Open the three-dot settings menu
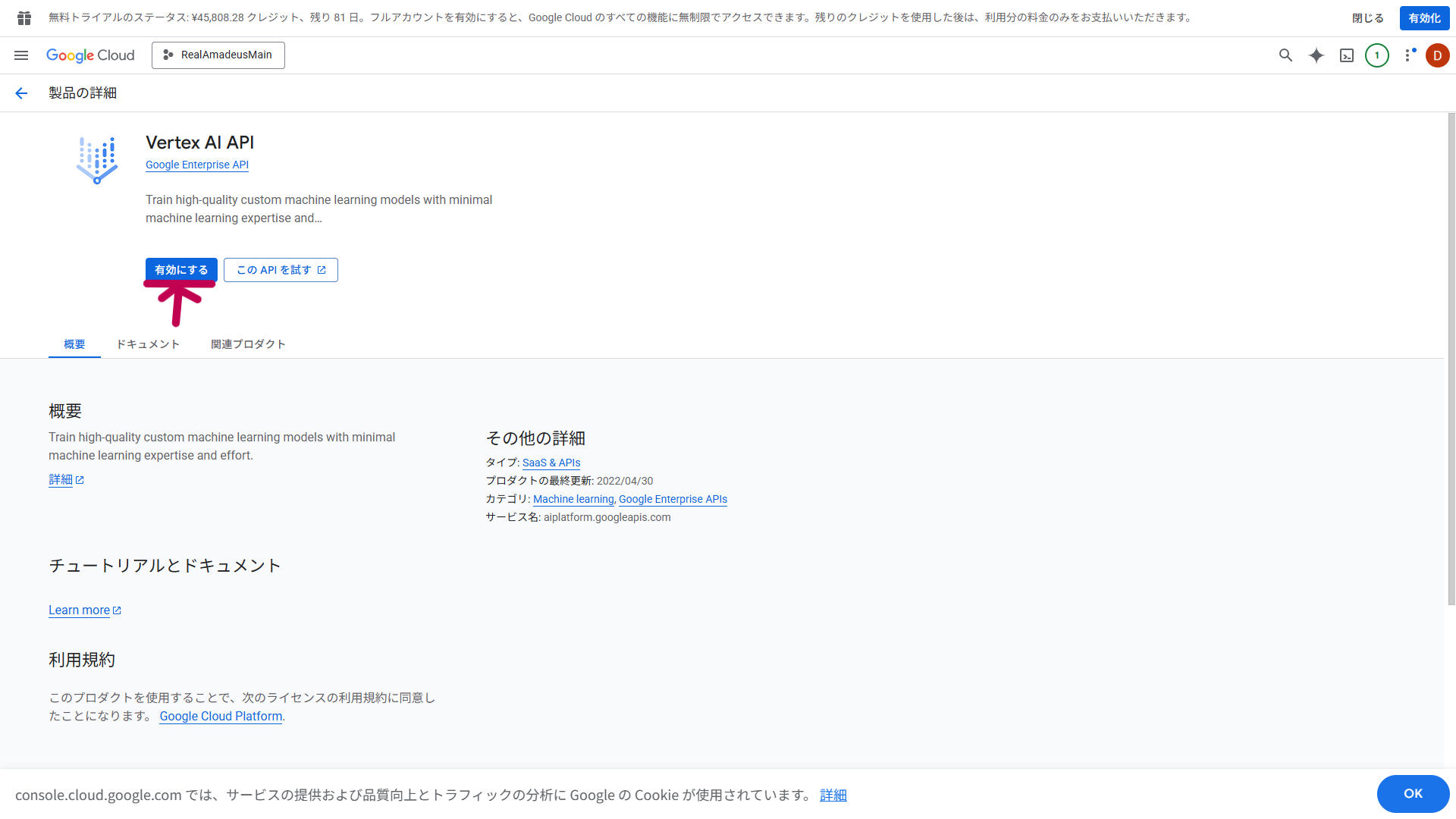The width and height of the screenshot is (1456, 819). click(1409, 55)
